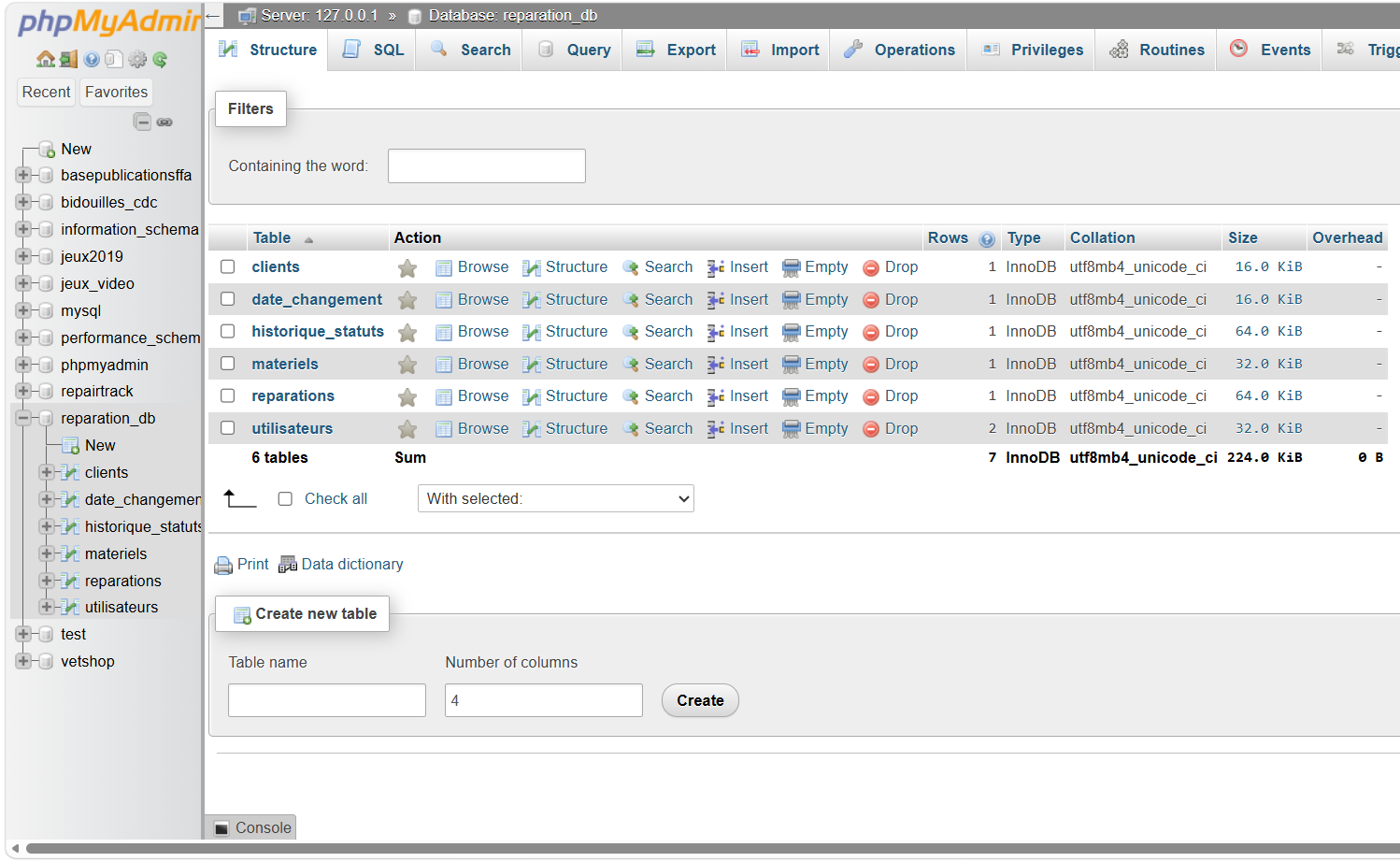Switch to the Export tab

click(675, 50)
